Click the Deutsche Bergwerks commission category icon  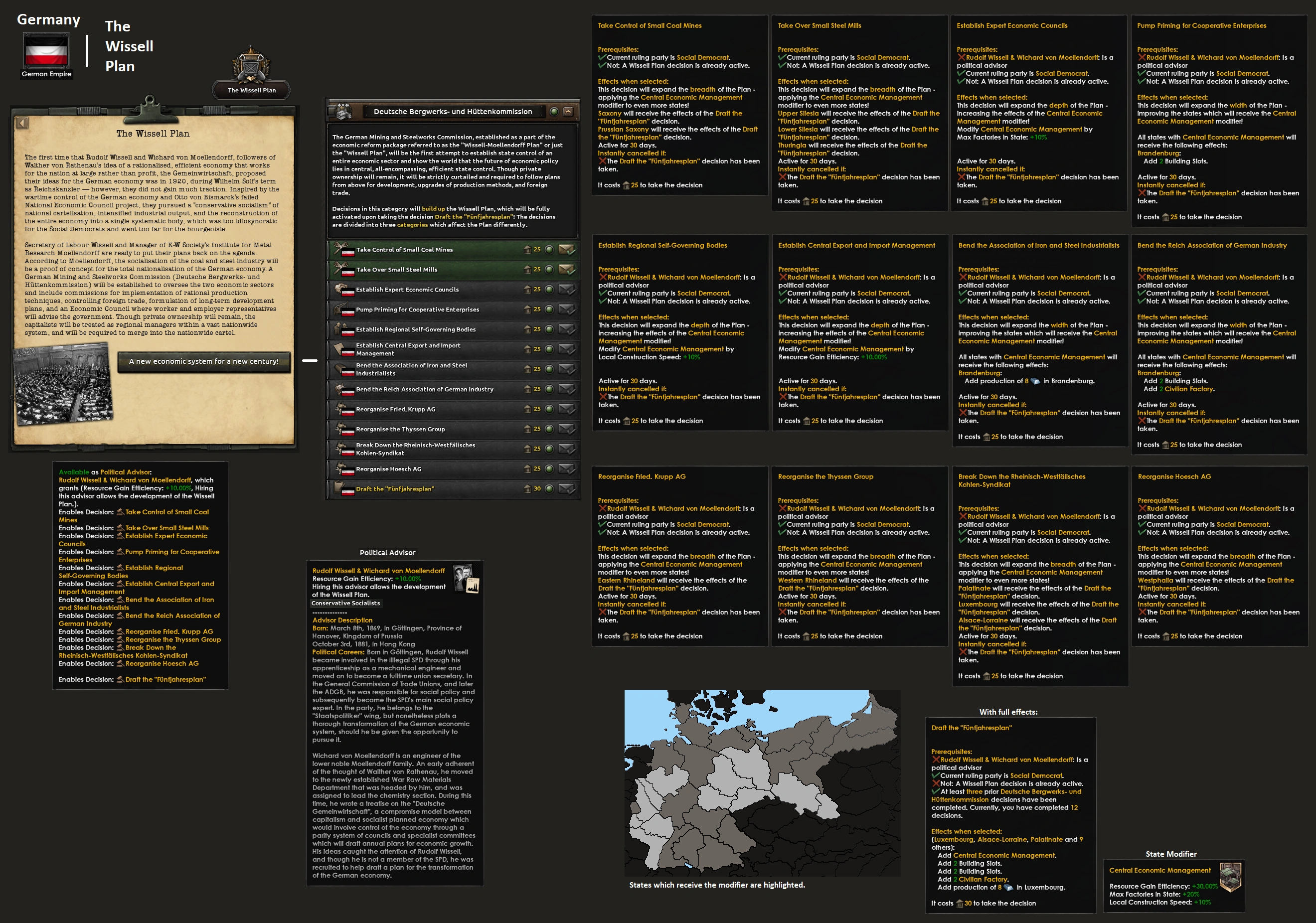[343, 112]
